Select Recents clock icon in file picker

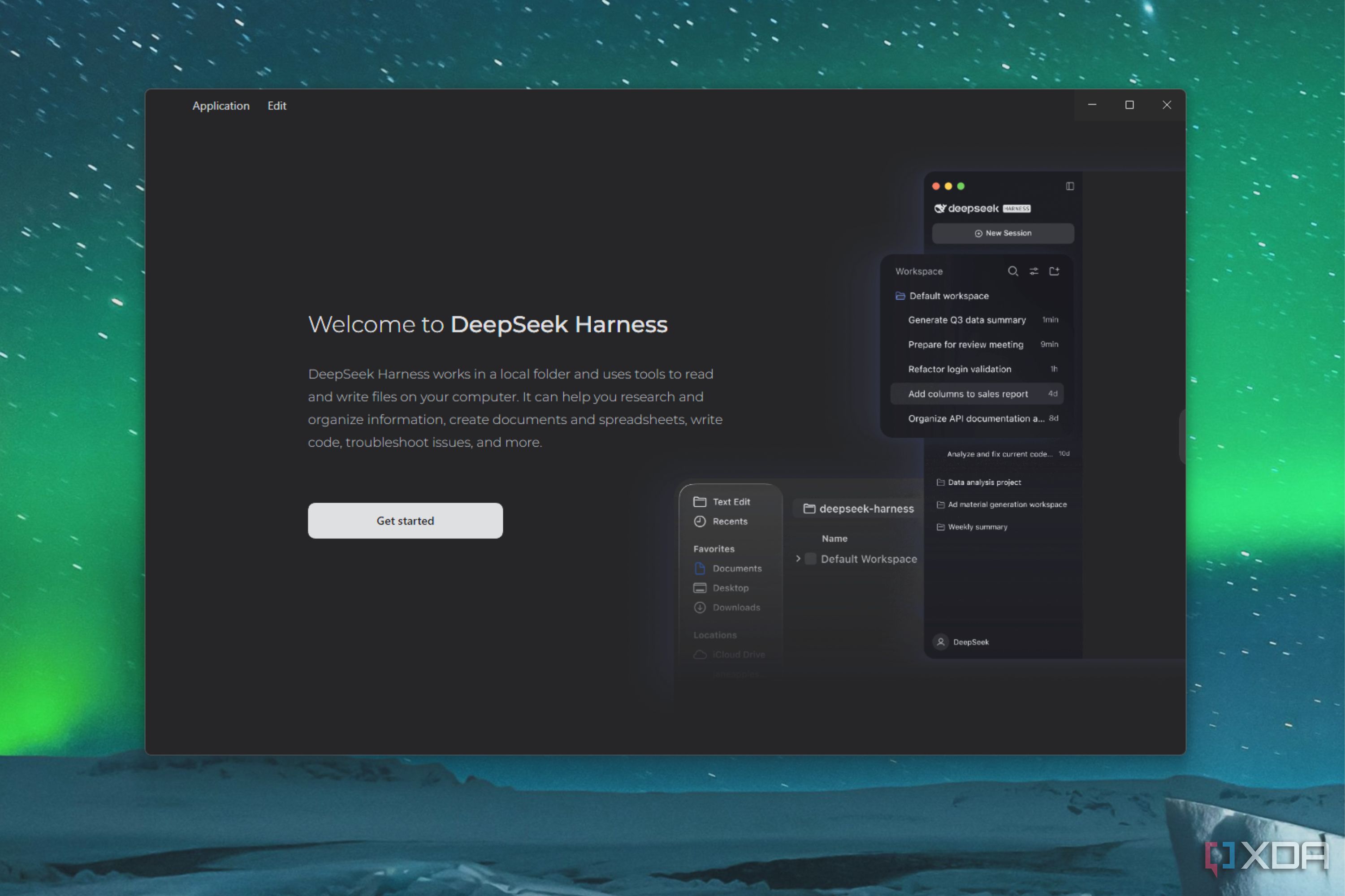[700, 521]
